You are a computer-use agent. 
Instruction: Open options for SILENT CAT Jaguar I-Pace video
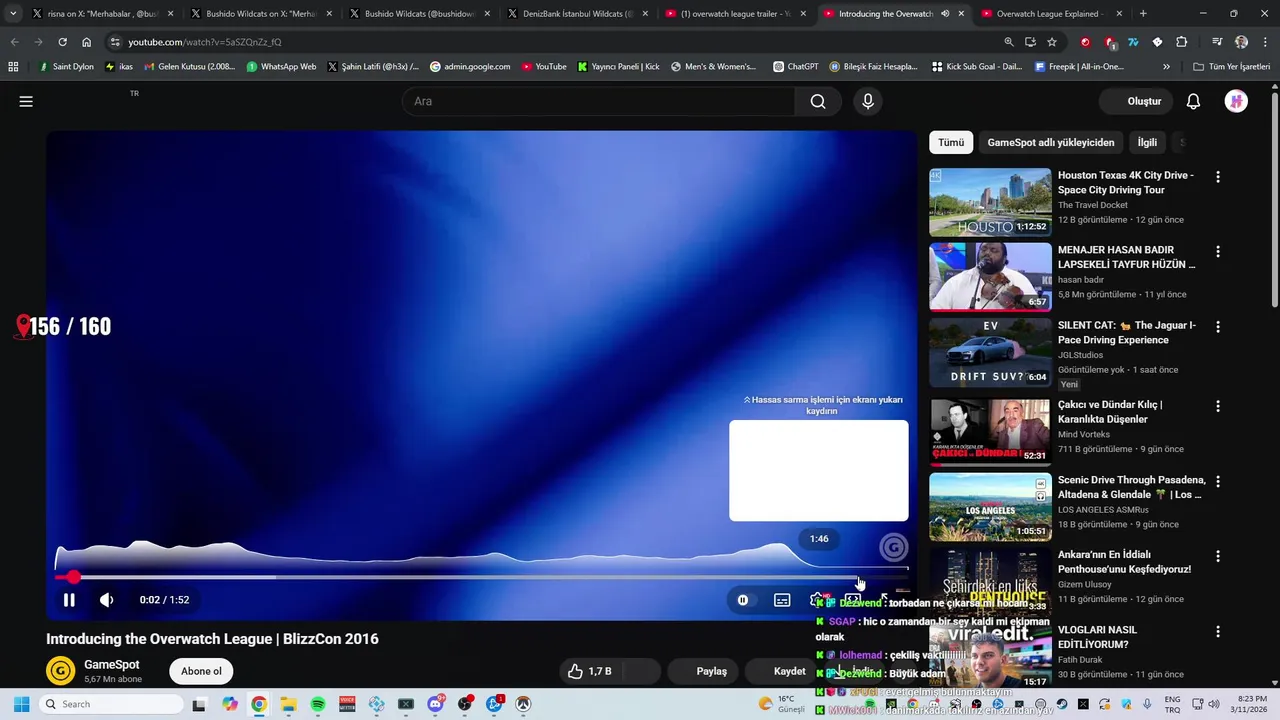pyautogui.click(x=1217, y=327)
